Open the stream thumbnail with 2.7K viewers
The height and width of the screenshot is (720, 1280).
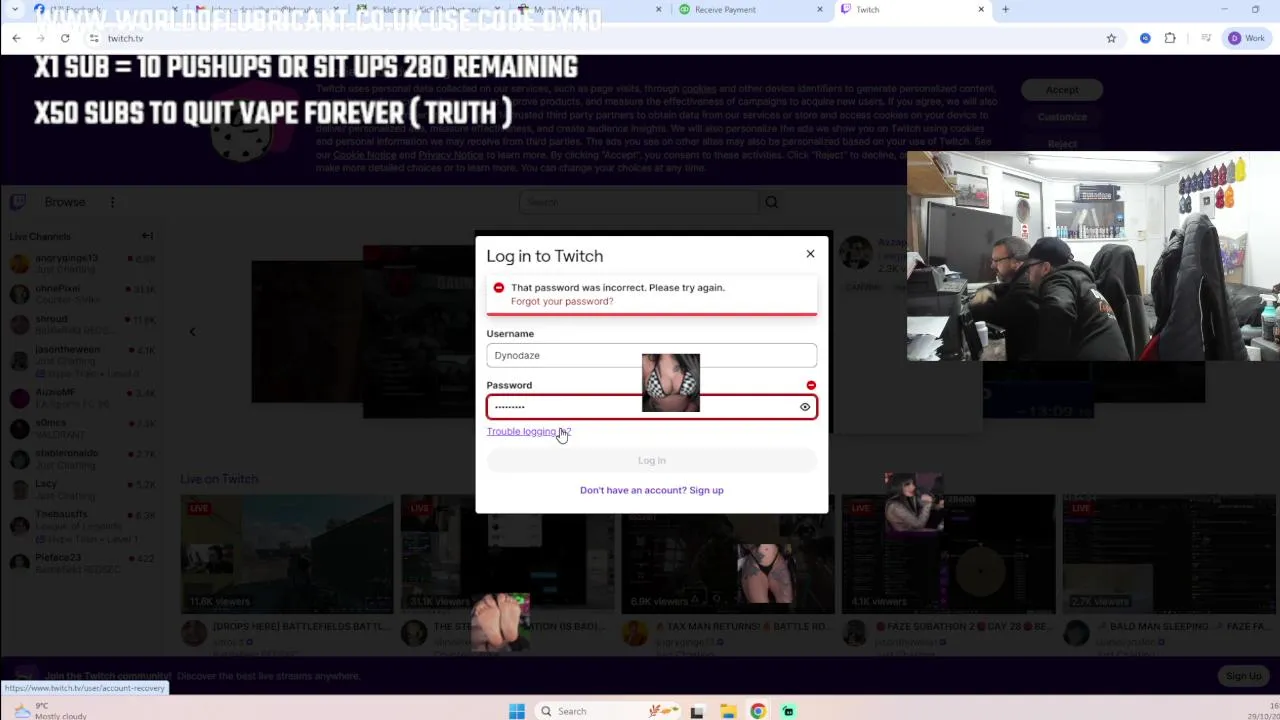[x=1168, y=553]
